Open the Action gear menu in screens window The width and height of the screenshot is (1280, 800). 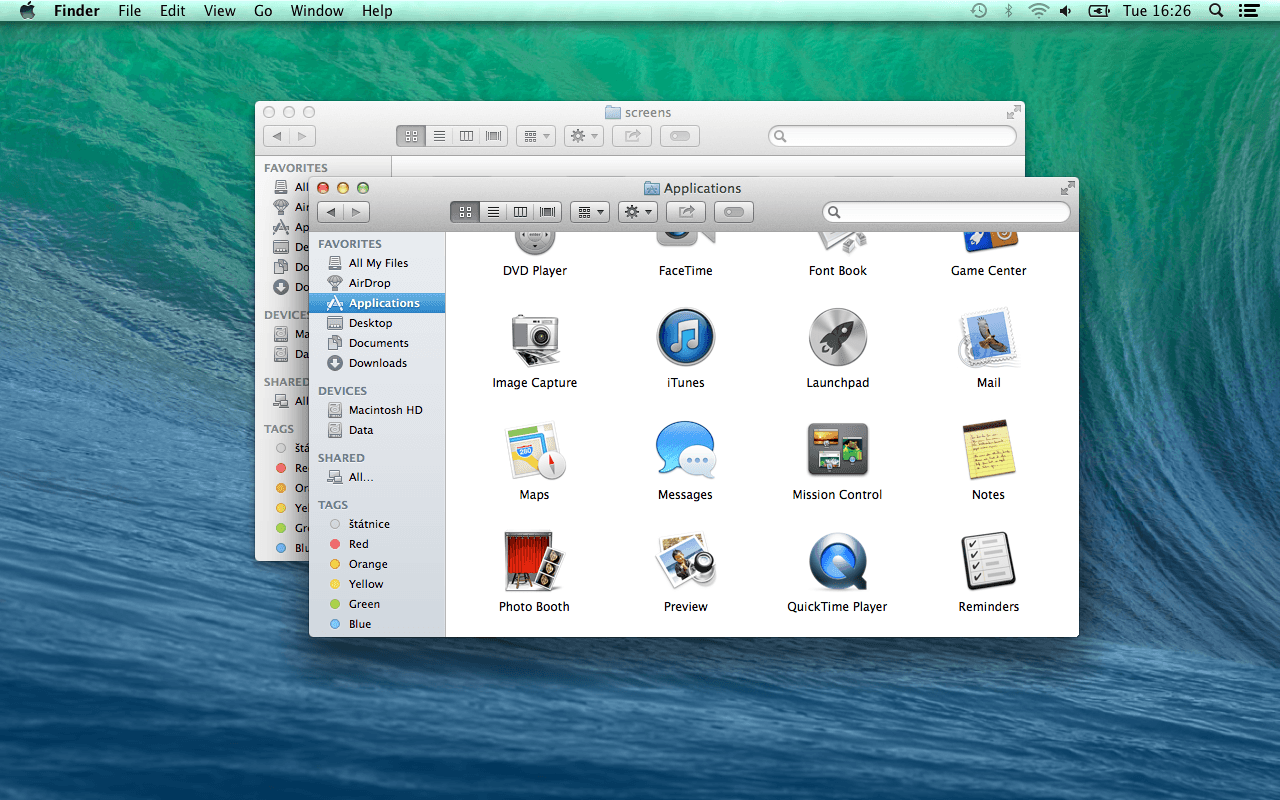(x=584, y=136)
